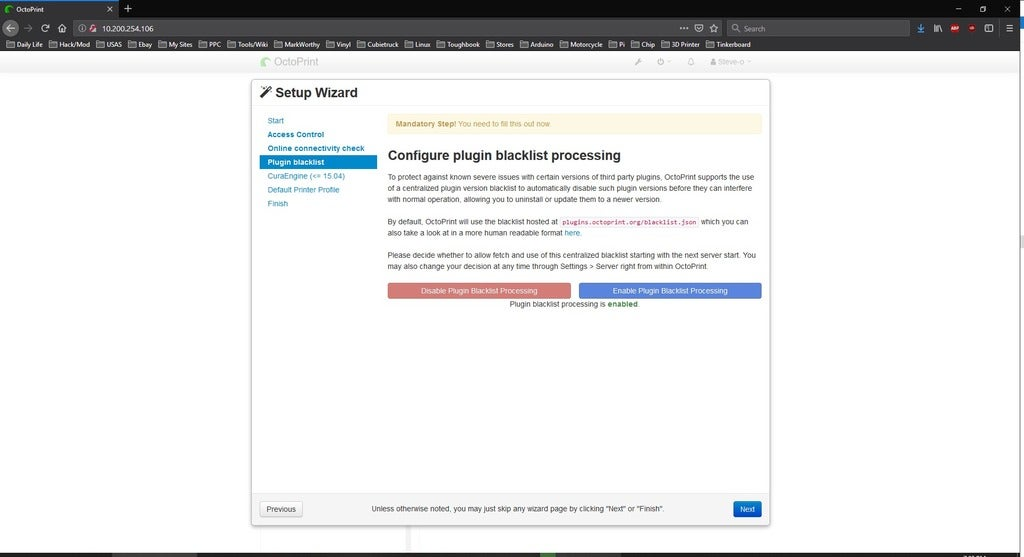This screenshot has height=557, width=1024.
Task: Open OctoPrint settings wrench icon
Action: tap(638, 61)
